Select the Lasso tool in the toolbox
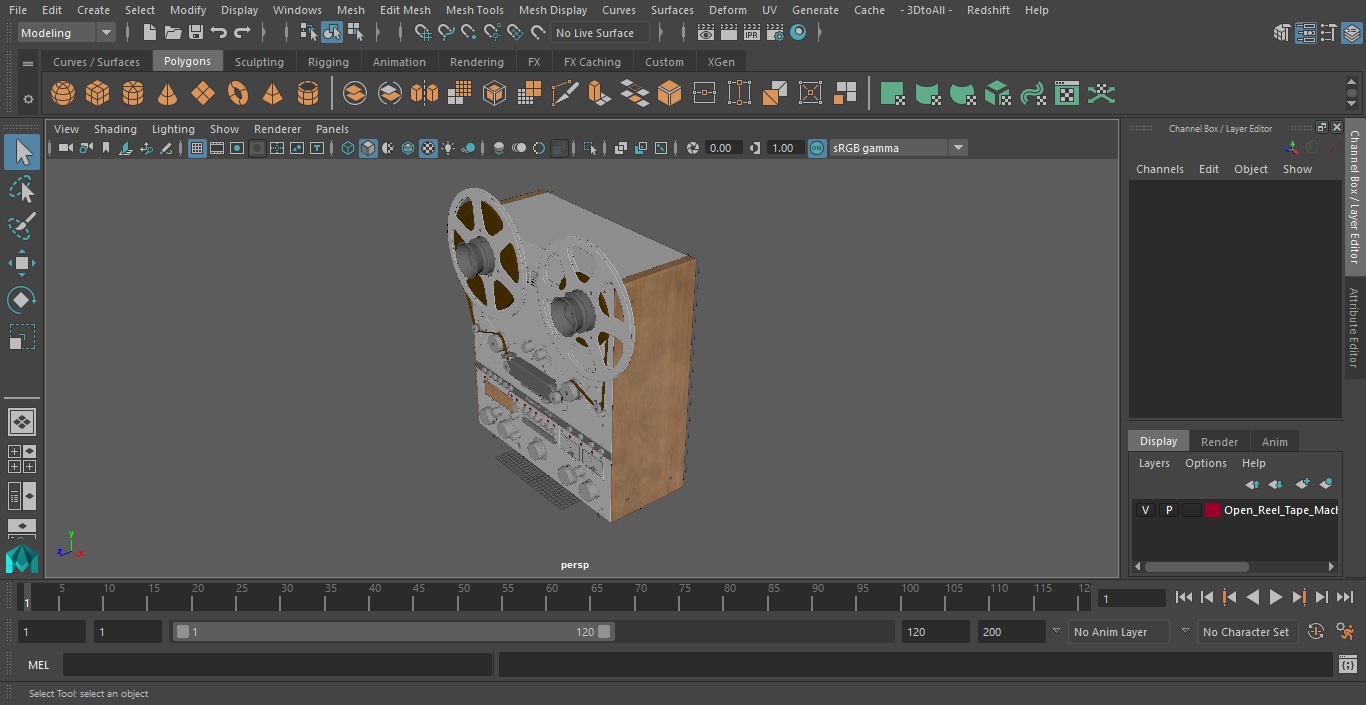The image size is (1366, 705). pos(21,189)
